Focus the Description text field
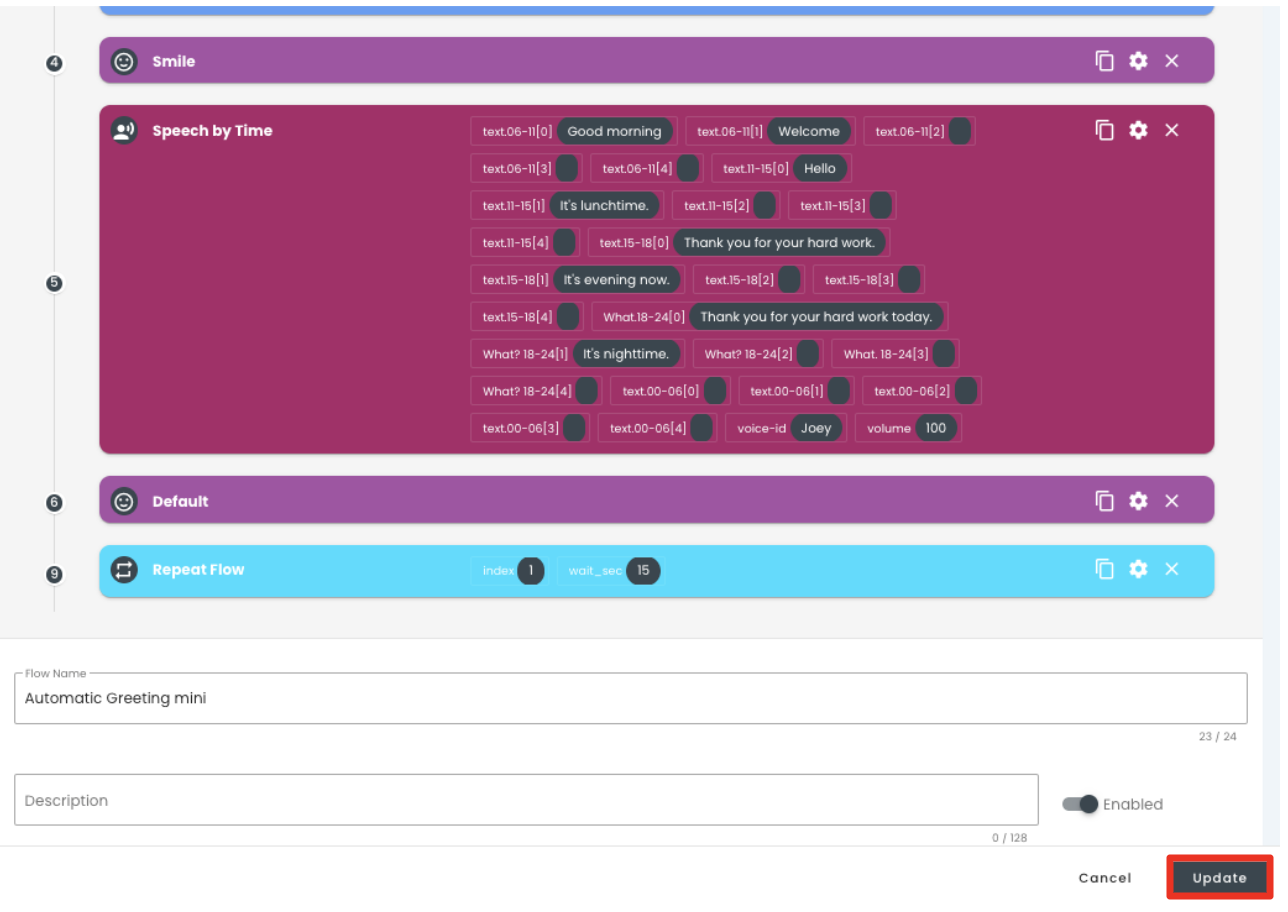The width and height of the screenshot is (1288, 912). click(526, 800)
